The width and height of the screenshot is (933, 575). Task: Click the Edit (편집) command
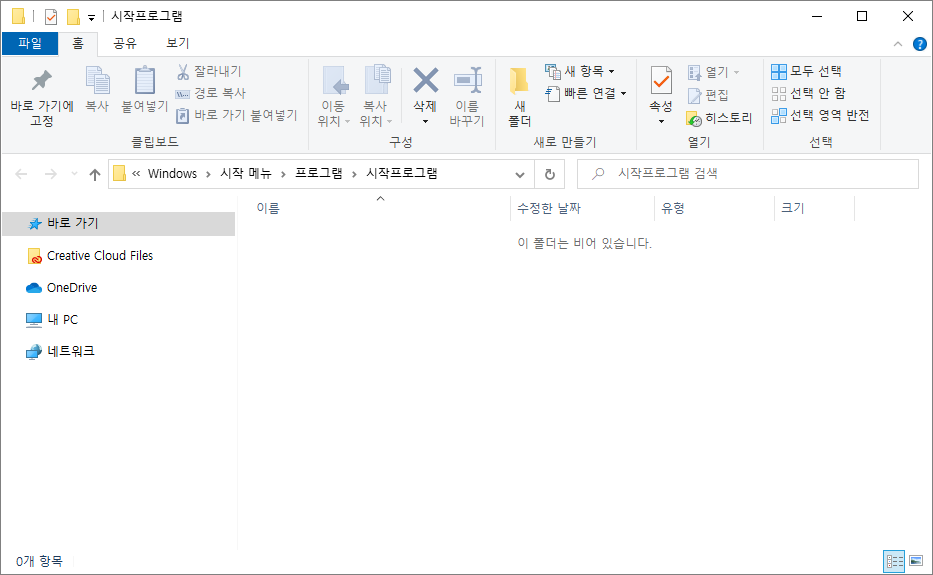[x=708, y=95]
